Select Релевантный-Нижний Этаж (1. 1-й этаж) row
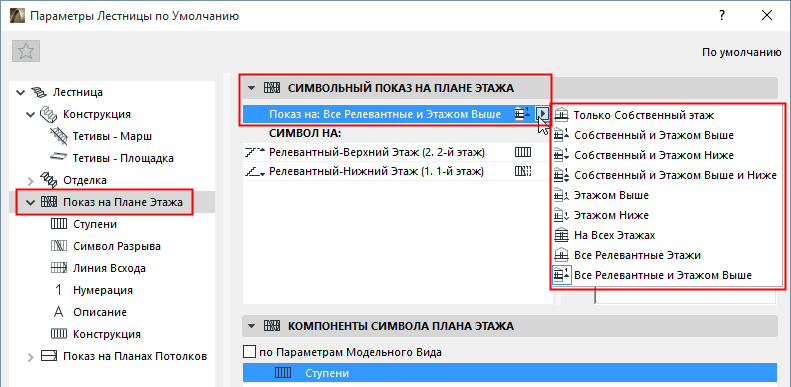The image size is (791, 387). [398, 172]
